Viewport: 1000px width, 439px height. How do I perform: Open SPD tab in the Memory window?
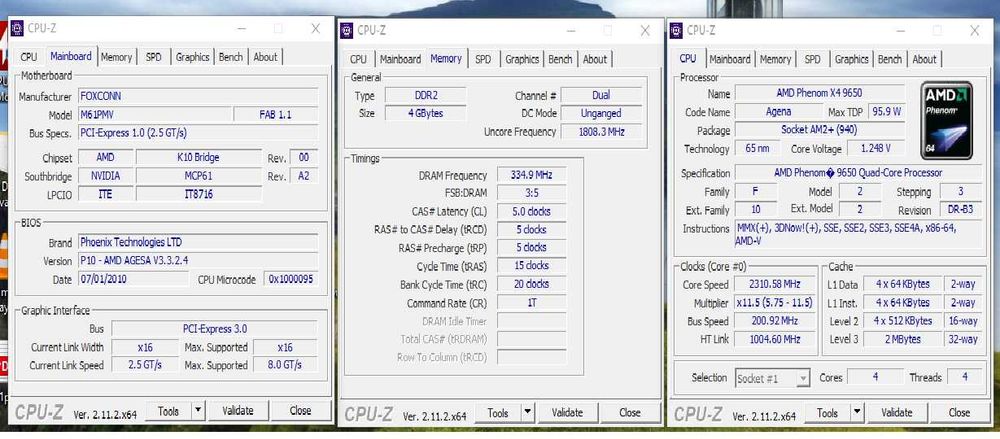click(x=483, y=59)
